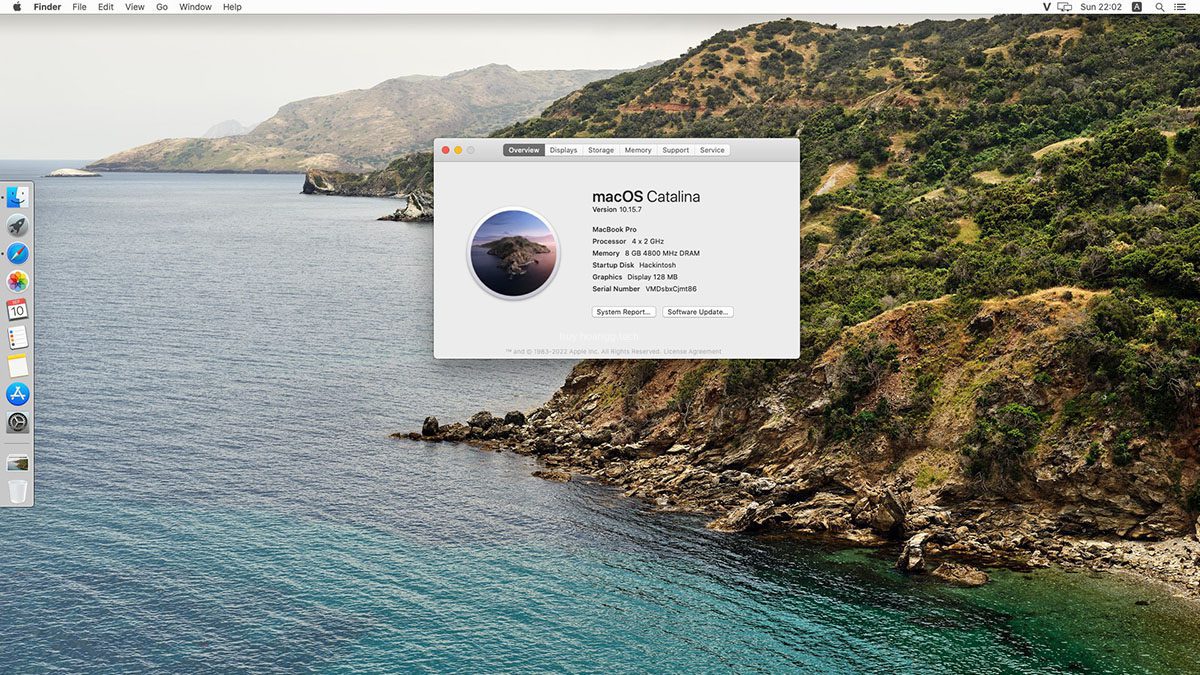Click the V status icon in menu bar
Viewport: 1200px width, 675px height.
1046,7
